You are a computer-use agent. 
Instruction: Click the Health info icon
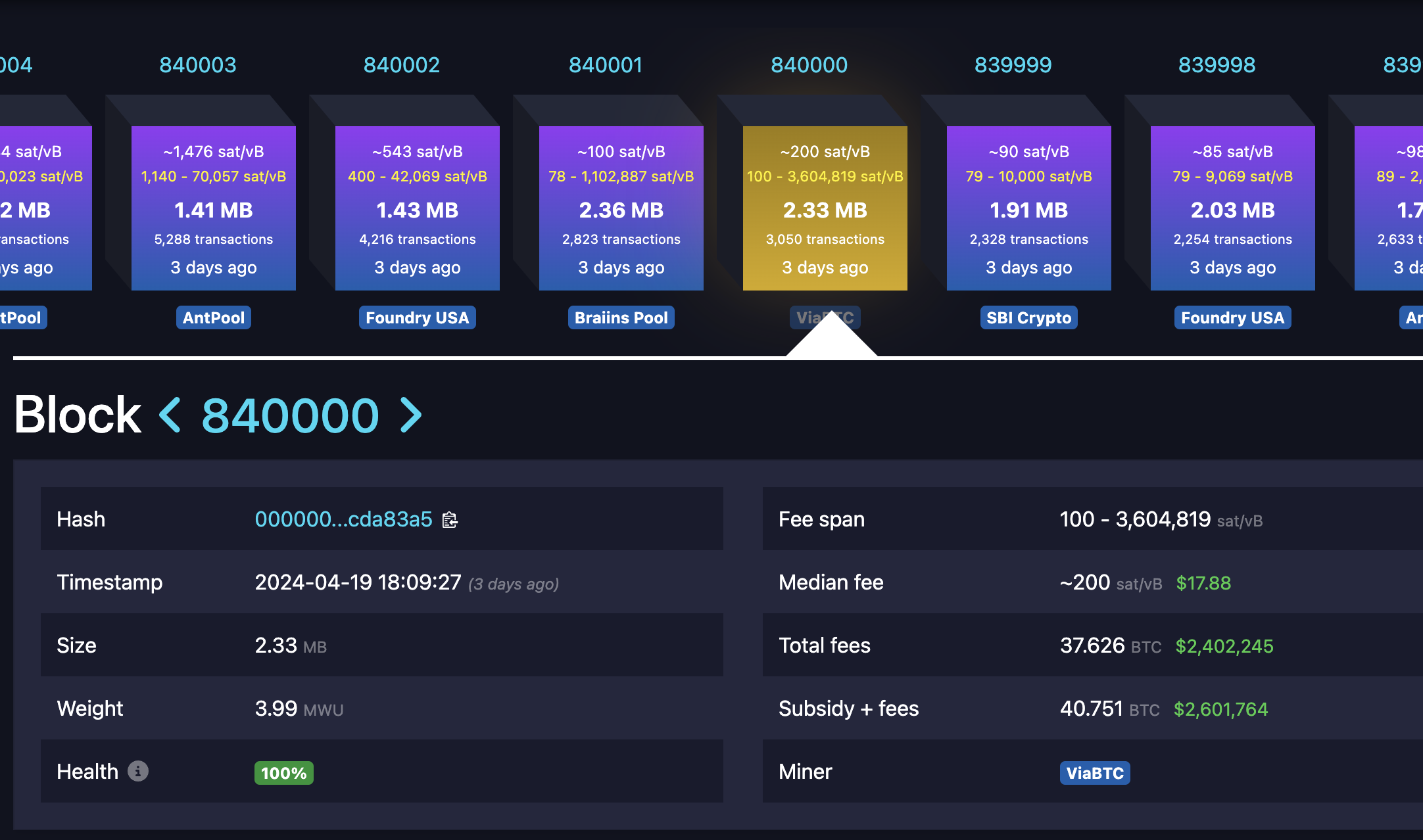point(137,771)
